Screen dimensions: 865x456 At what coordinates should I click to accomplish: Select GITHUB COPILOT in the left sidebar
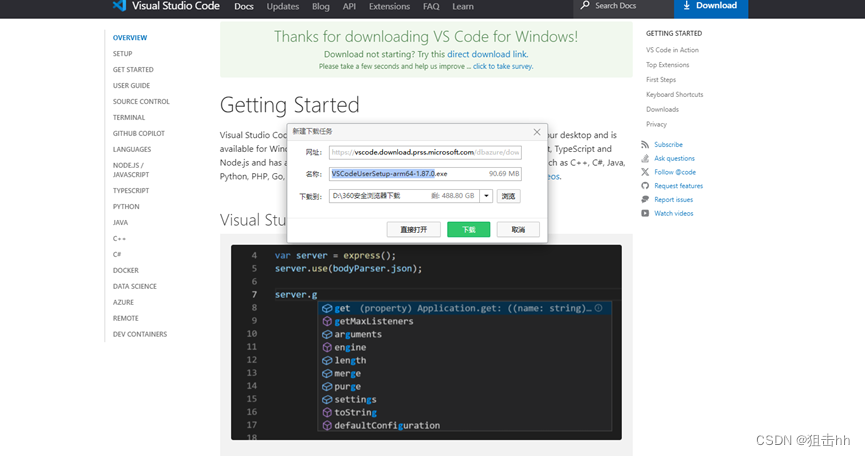pyautogui.click(x=138, y=133)
